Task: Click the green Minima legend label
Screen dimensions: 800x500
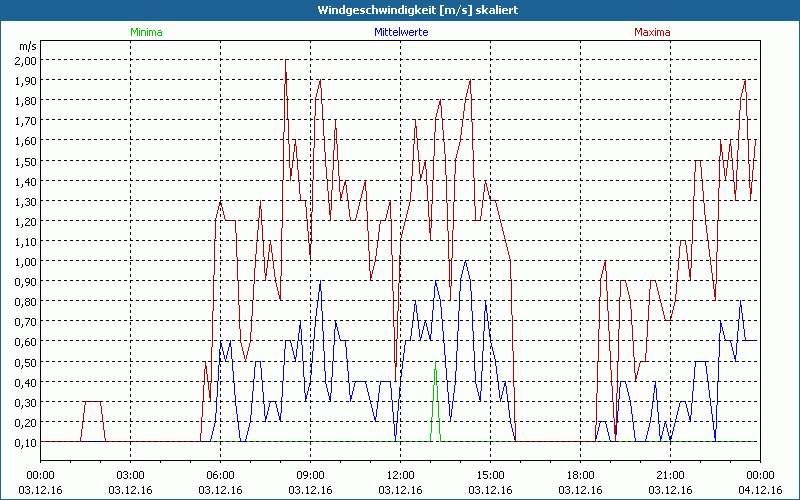Action: coord(146,32)
